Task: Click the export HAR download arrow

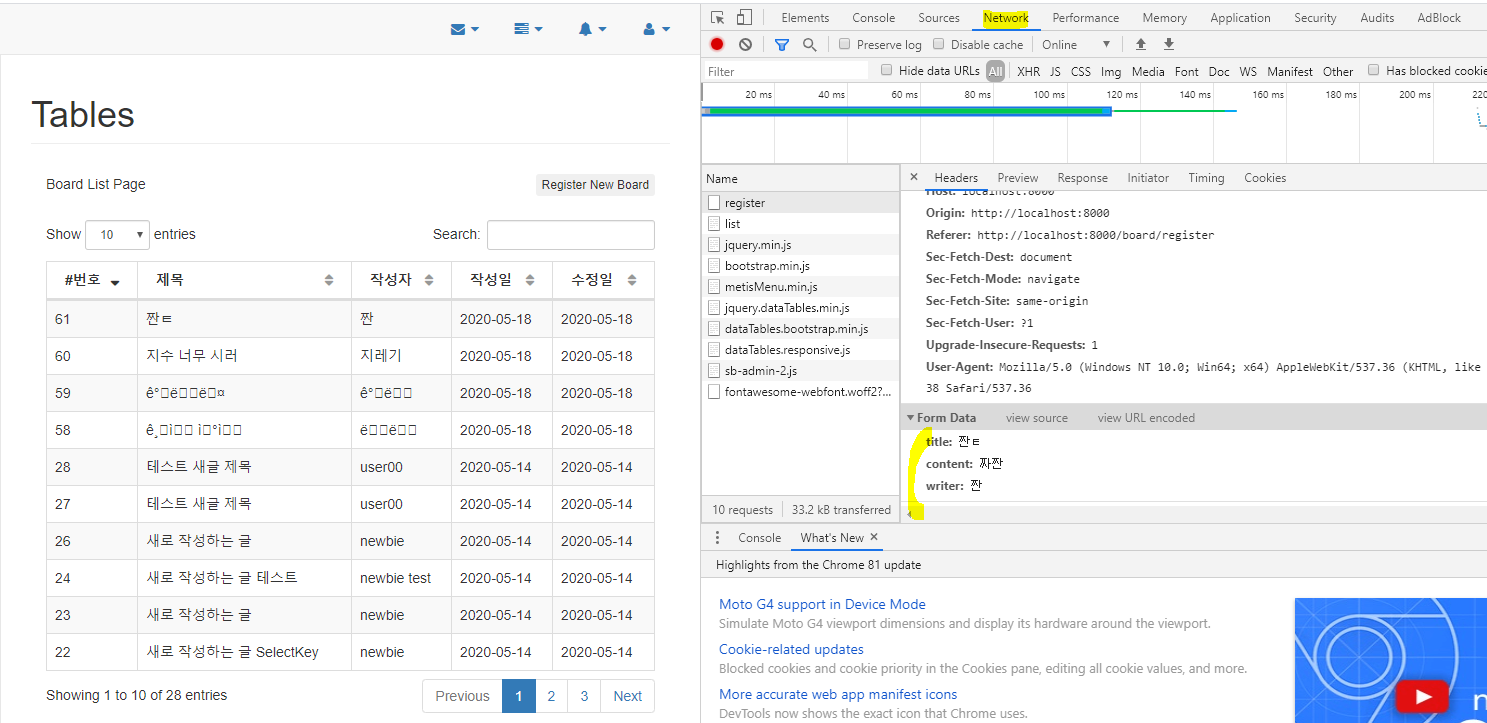Action: pyautogui.click(x=1168, y=44)
